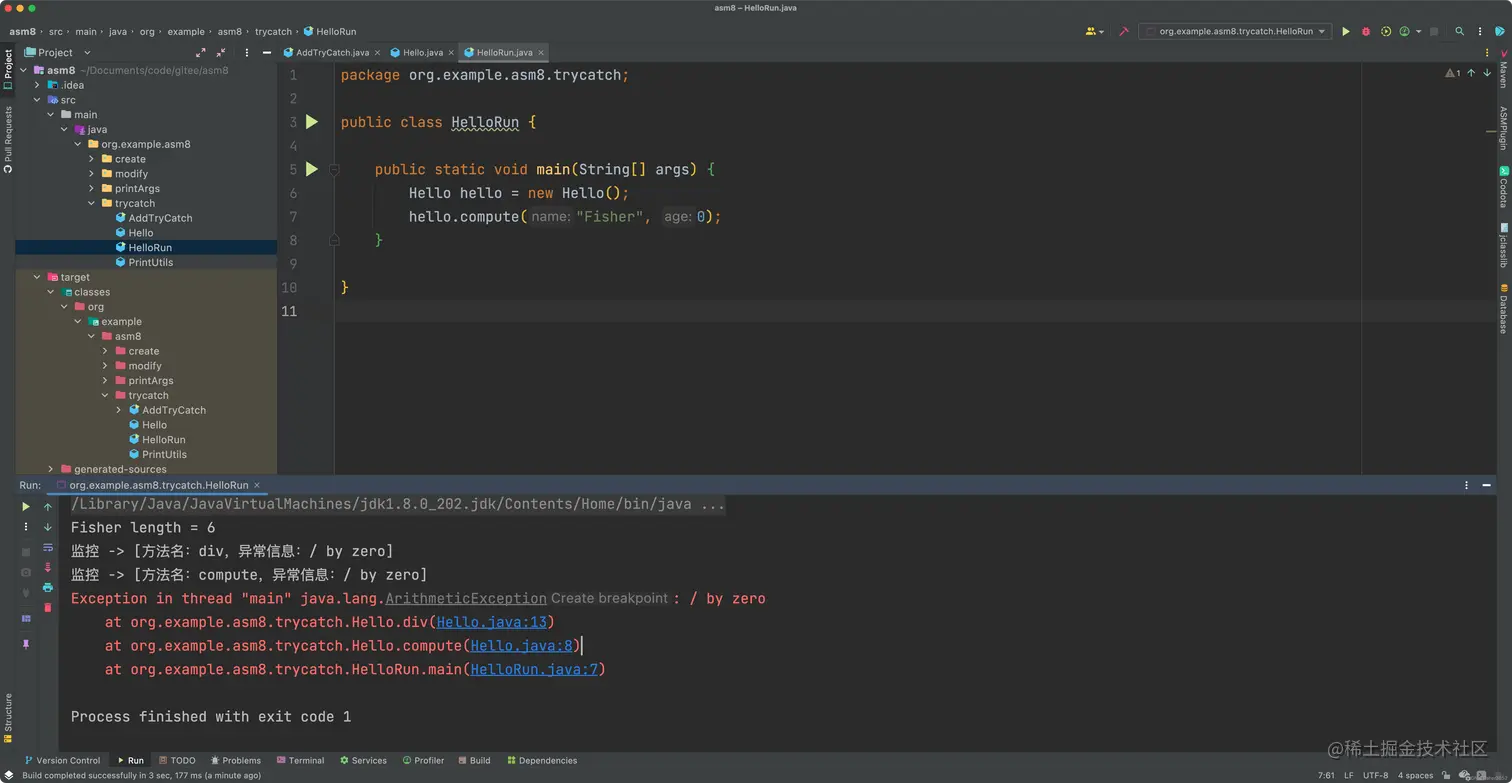Switch to the Hello.java editor tab
The height and width of the screenshot is (783, 1512).
(423, 53)
